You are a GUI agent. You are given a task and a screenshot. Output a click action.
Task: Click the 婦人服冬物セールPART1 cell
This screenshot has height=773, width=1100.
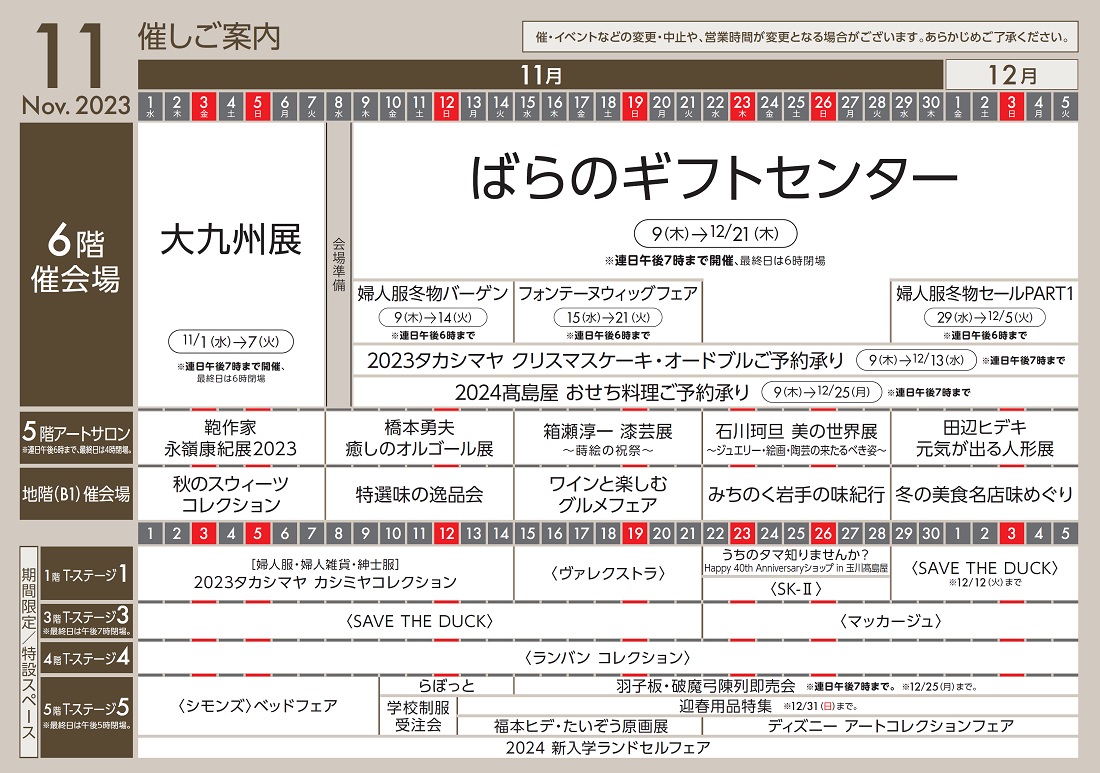pyautogui.click(x=985, y=312)
